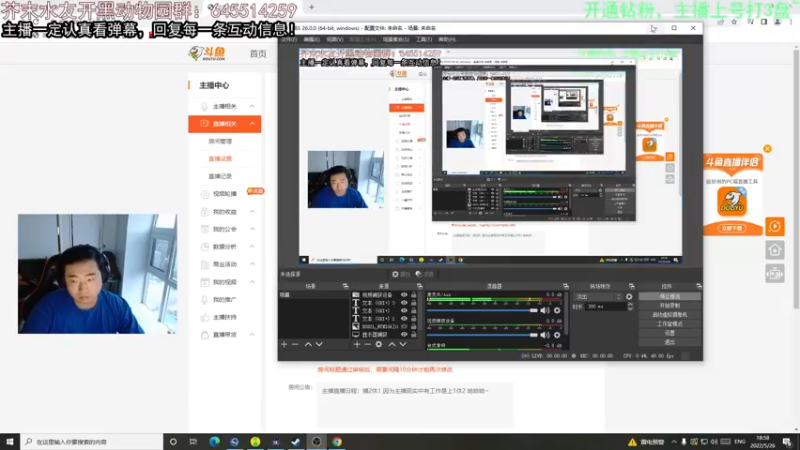Mute the 视频捕获设备 mixer channel
The height and width of the screenshot is (450, 800).
(545, 335)
